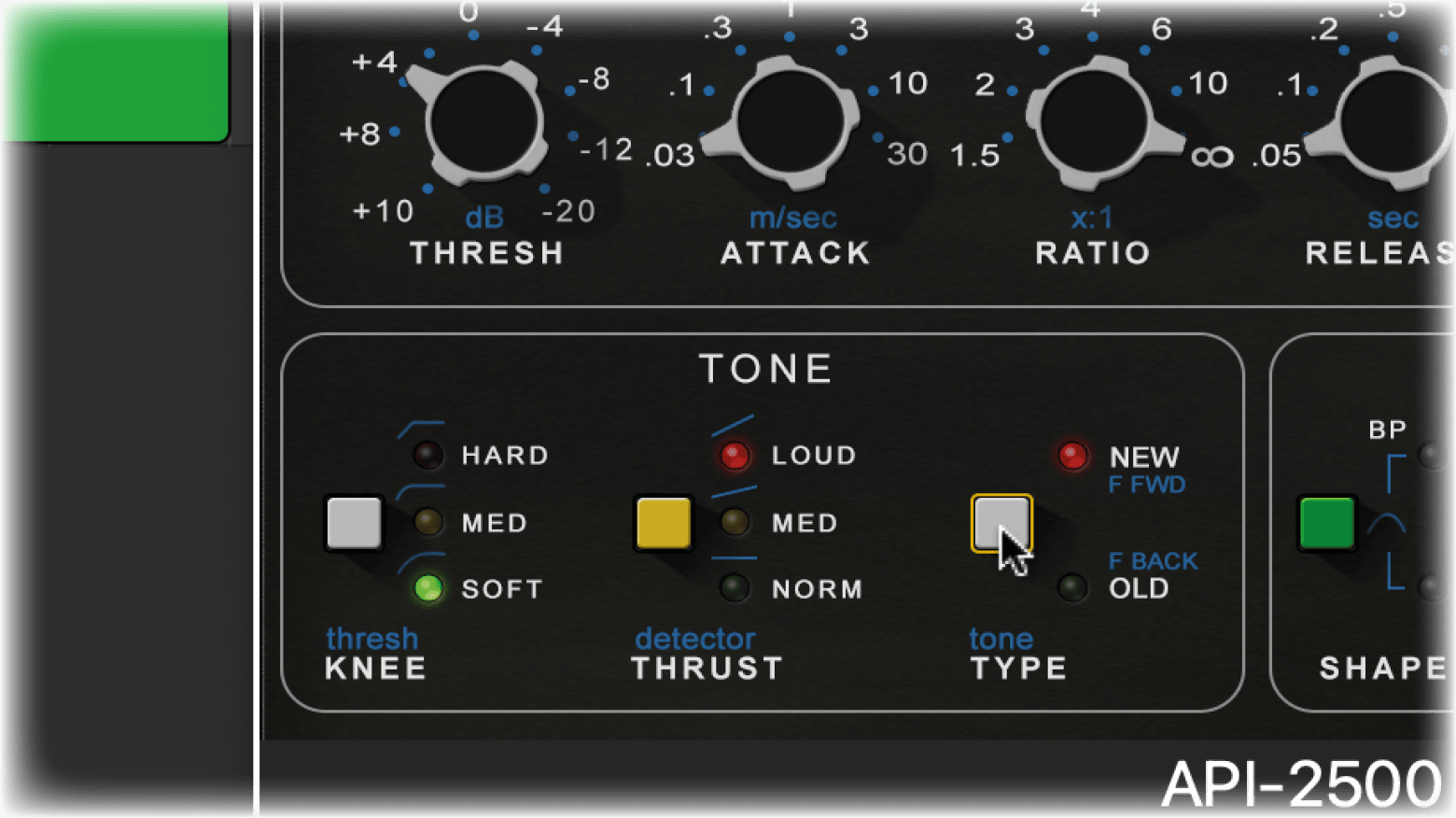
Task: Click the band-pass curve icon beside SHAPE button
Action: 1387,522
